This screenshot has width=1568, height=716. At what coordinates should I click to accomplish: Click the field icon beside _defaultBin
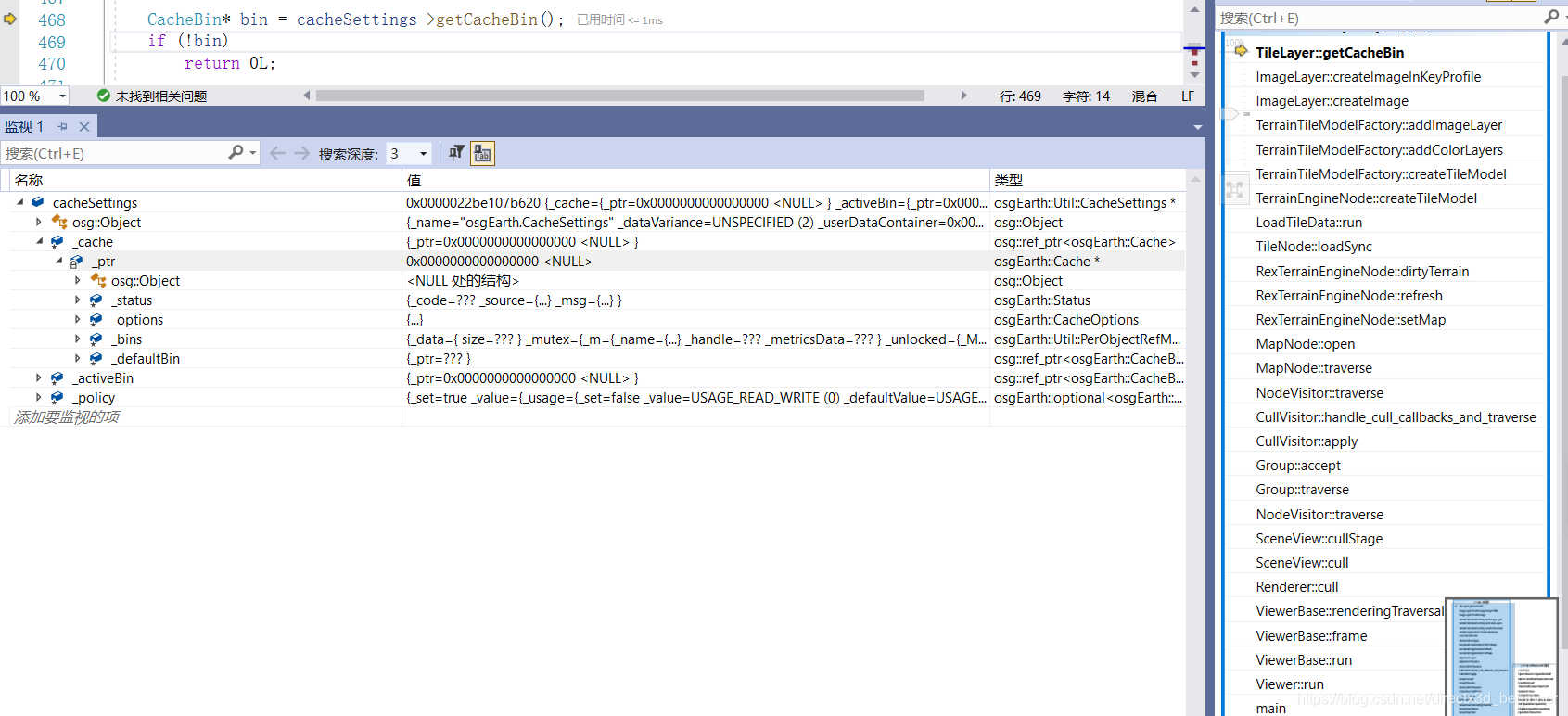coord(96,358)
